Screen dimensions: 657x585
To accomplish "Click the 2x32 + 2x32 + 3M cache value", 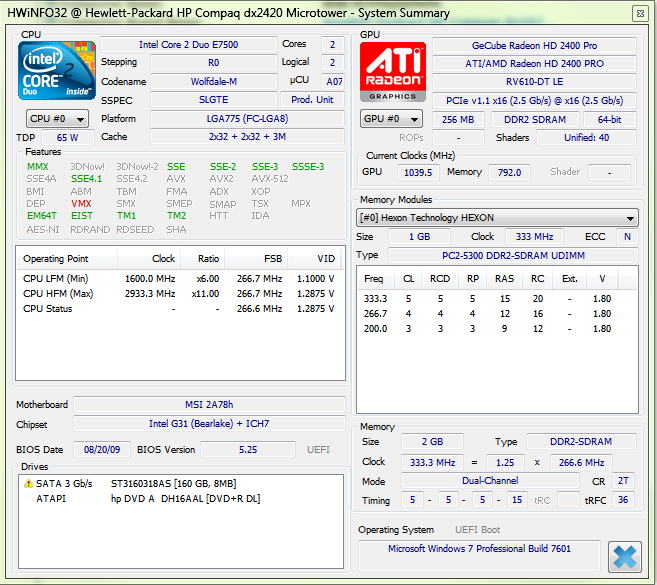I will click(247, 137).
